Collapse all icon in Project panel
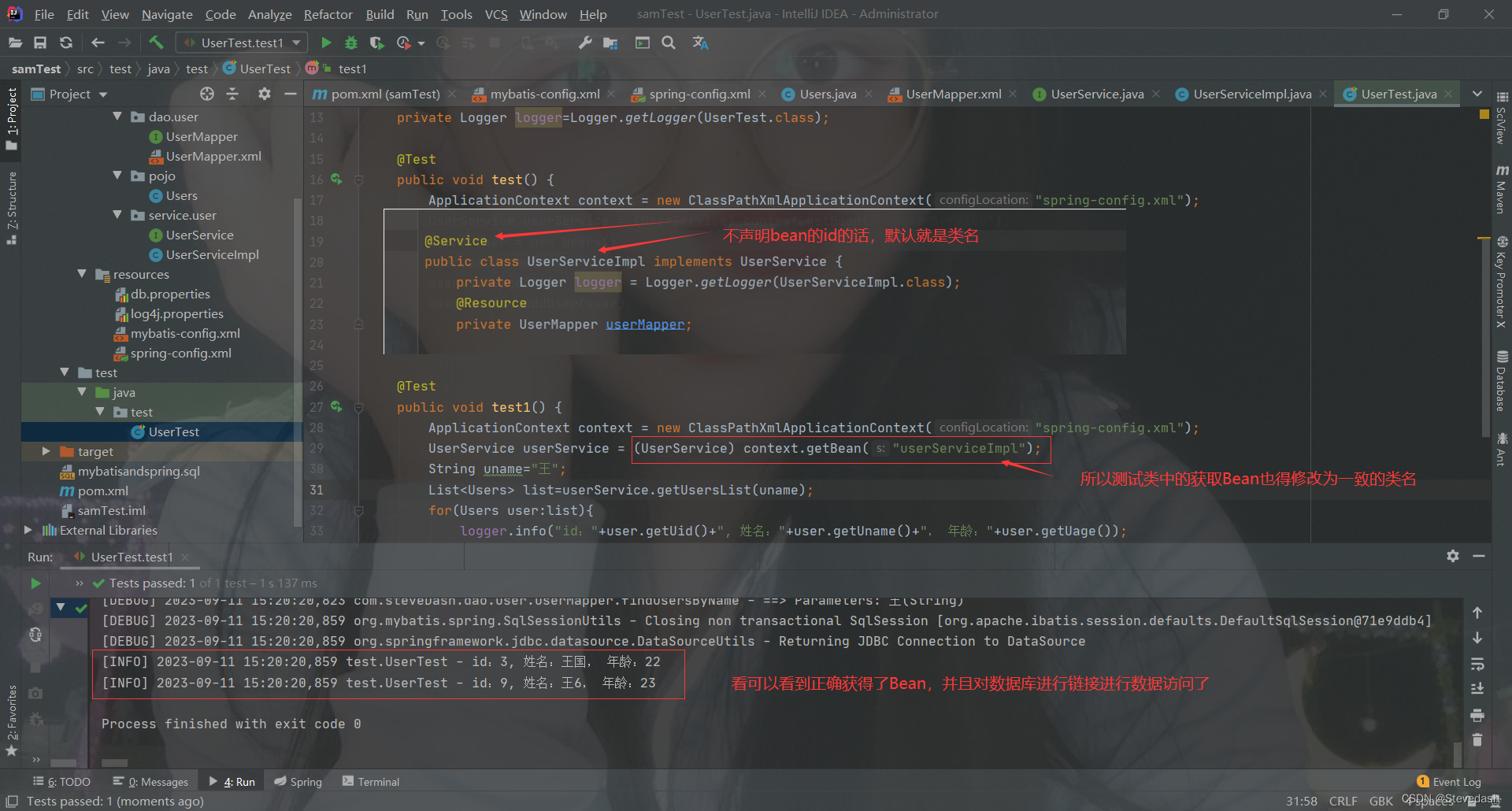The image size is (1512, 811). click(x=232, y=94)
